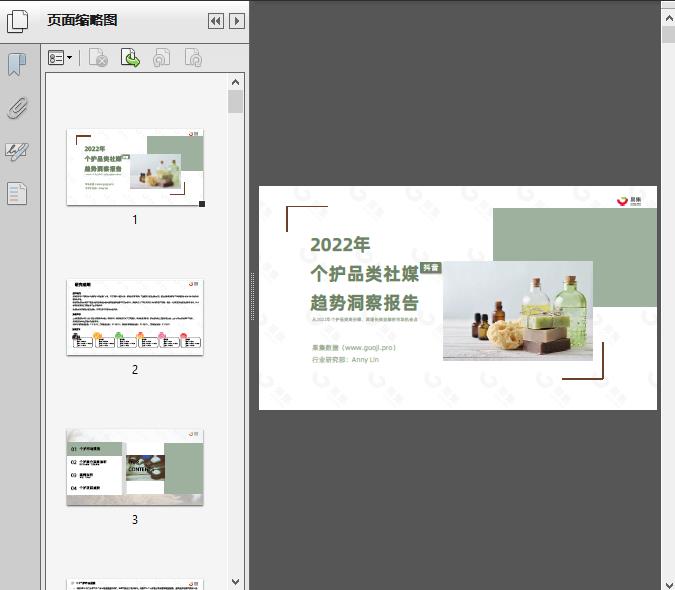Image resolution: width=675 pixels, height=590 pixels.
Task: Click page number label 1
Action: (135, 220)
